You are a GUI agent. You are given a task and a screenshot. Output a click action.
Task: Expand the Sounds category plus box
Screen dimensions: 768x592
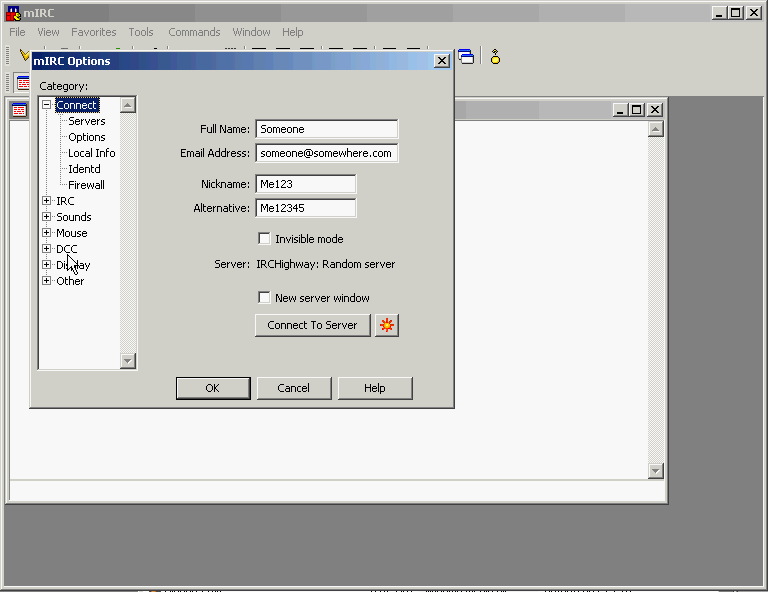47,216
